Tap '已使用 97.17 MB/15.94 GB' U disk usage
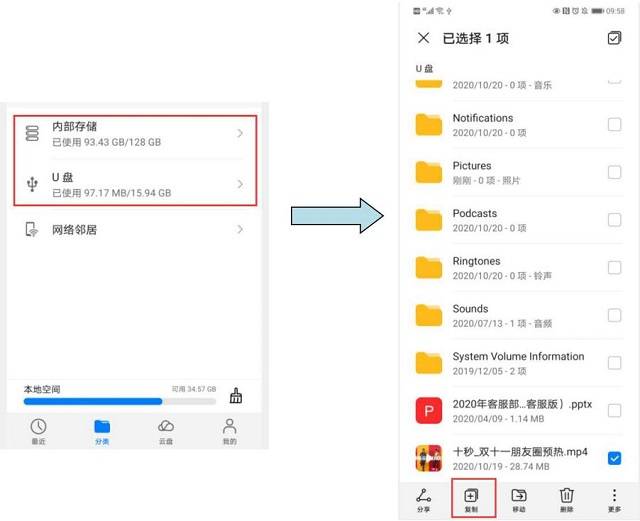640x521 pixels. [111, 193]
